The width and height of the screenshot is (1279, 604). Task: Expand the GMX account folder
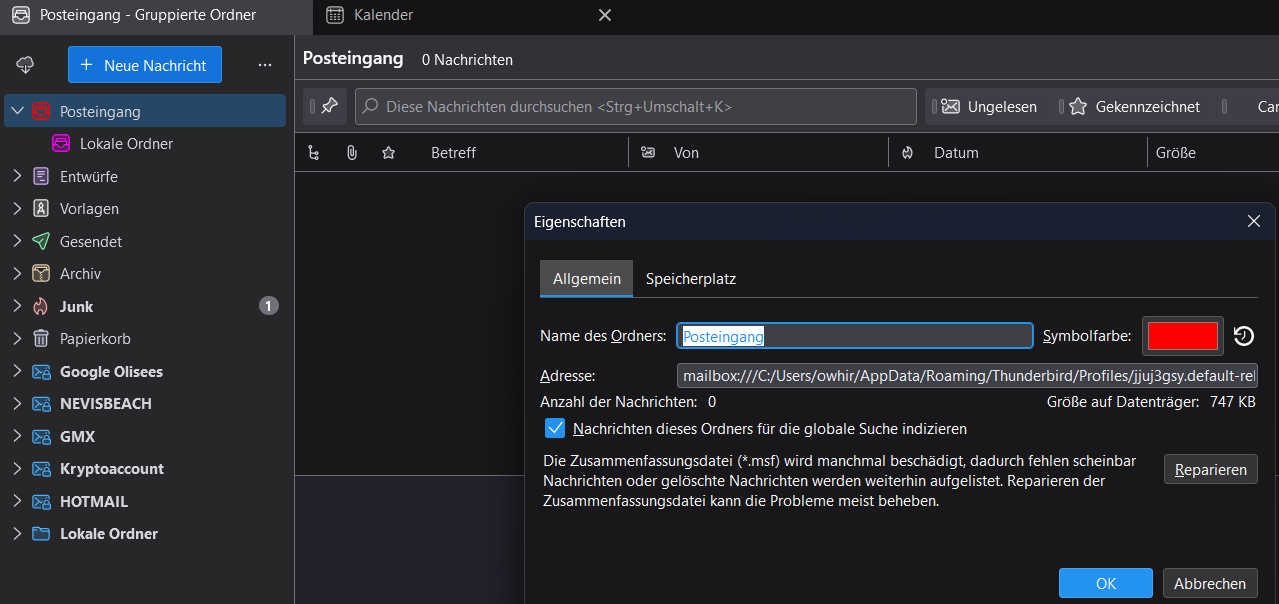[16, 436]
